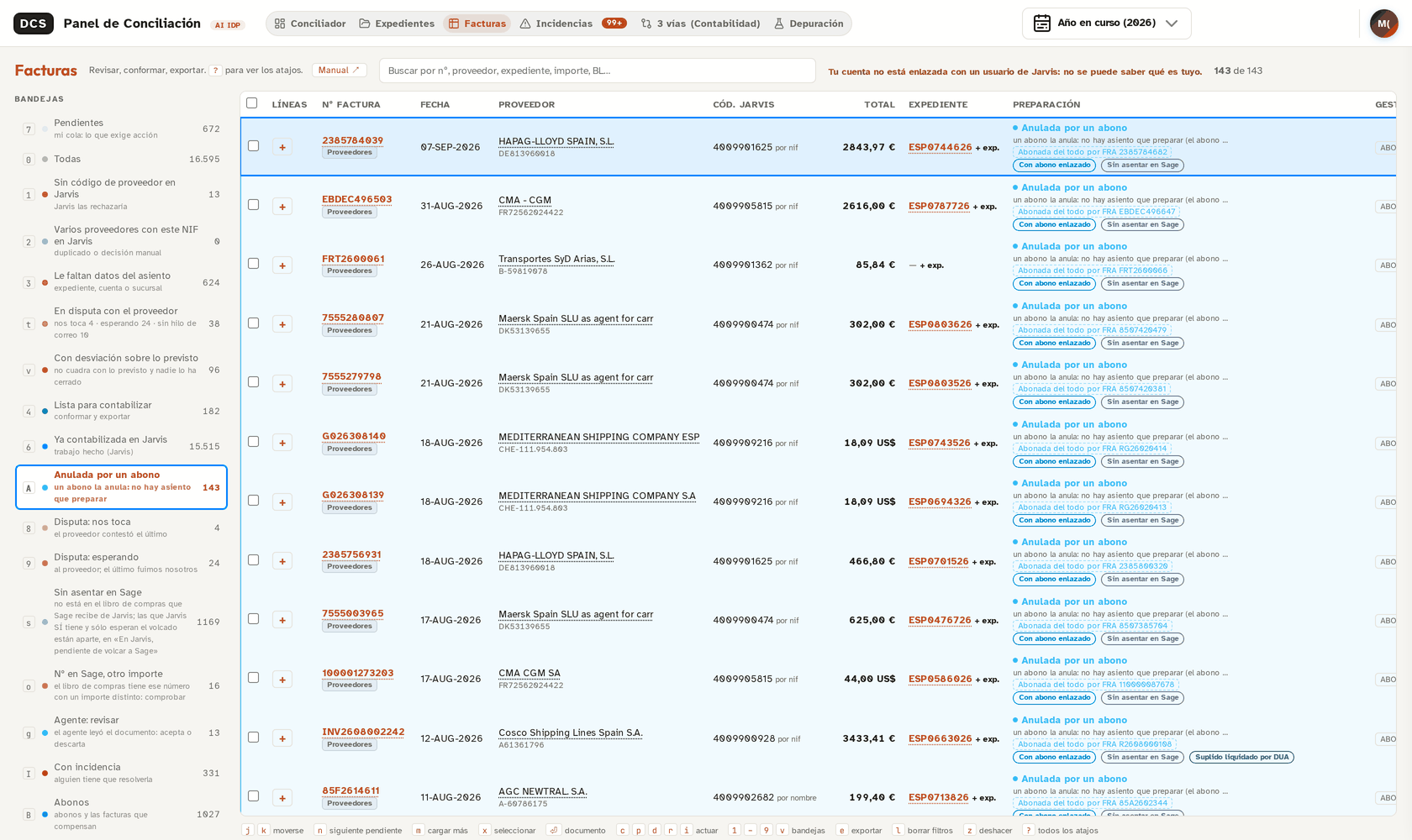Open the Manual link
Image resolution: width=1412 pixels, height=840 pixels.
click(339, 71)
